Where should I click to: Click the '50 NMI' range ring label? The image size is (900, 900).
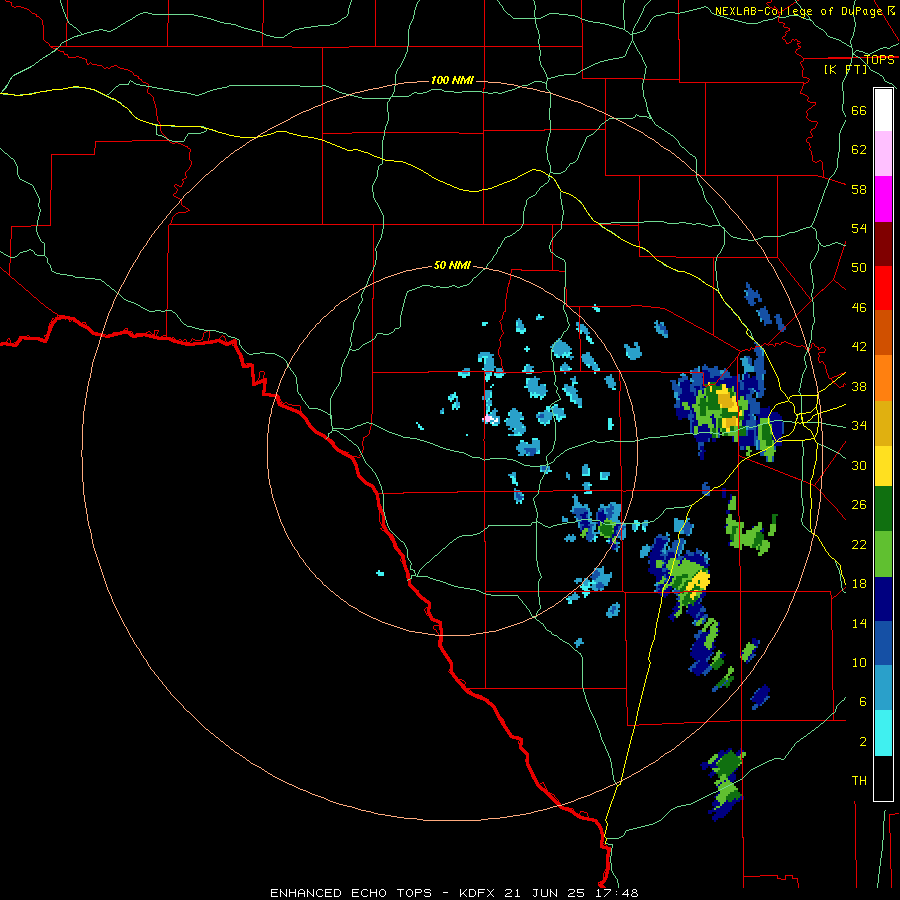(452, 265)
